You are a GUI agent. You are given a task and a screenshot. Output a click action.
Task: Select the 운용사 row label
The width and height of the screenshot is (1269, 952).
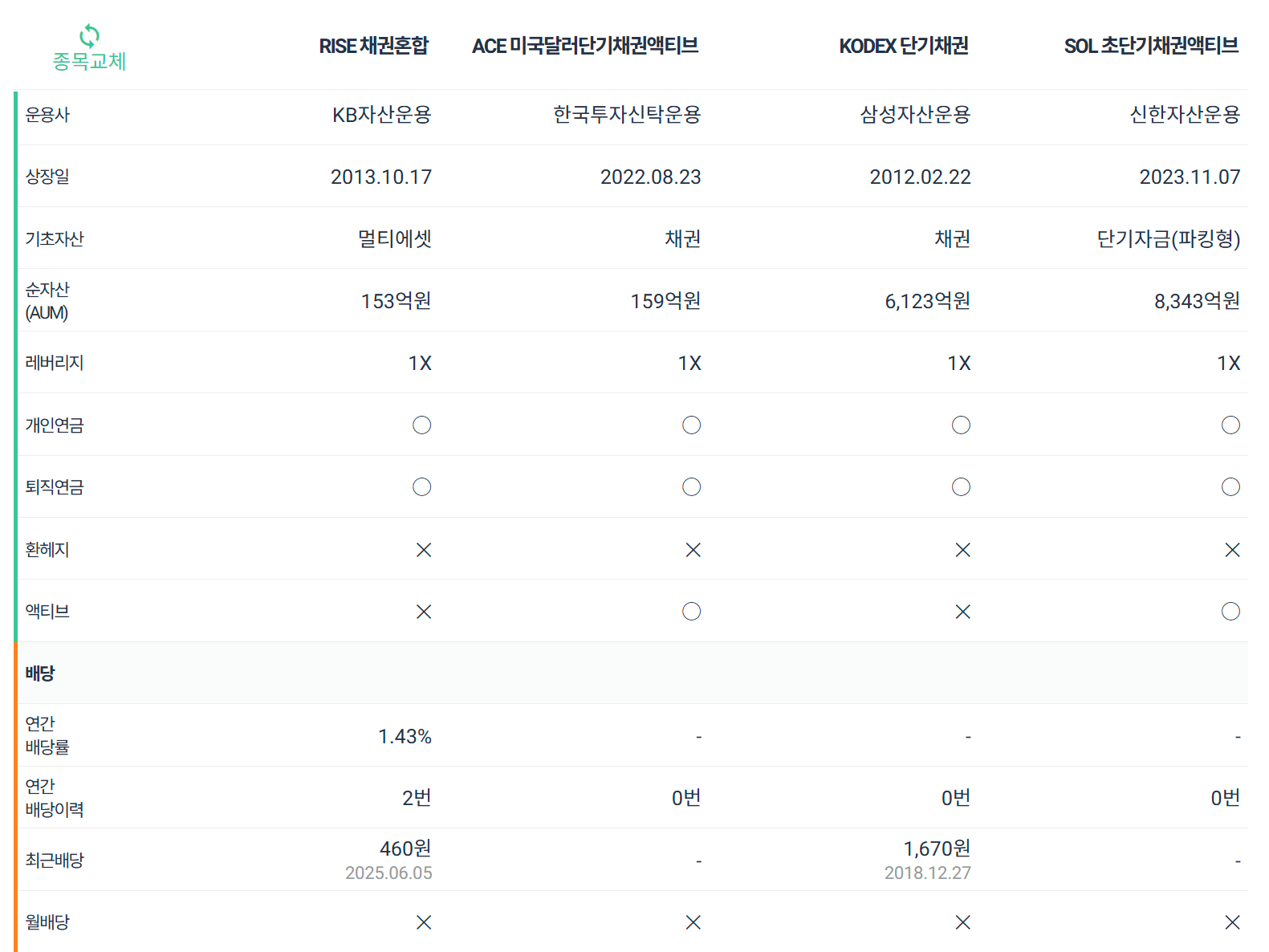tap(47, 115)
